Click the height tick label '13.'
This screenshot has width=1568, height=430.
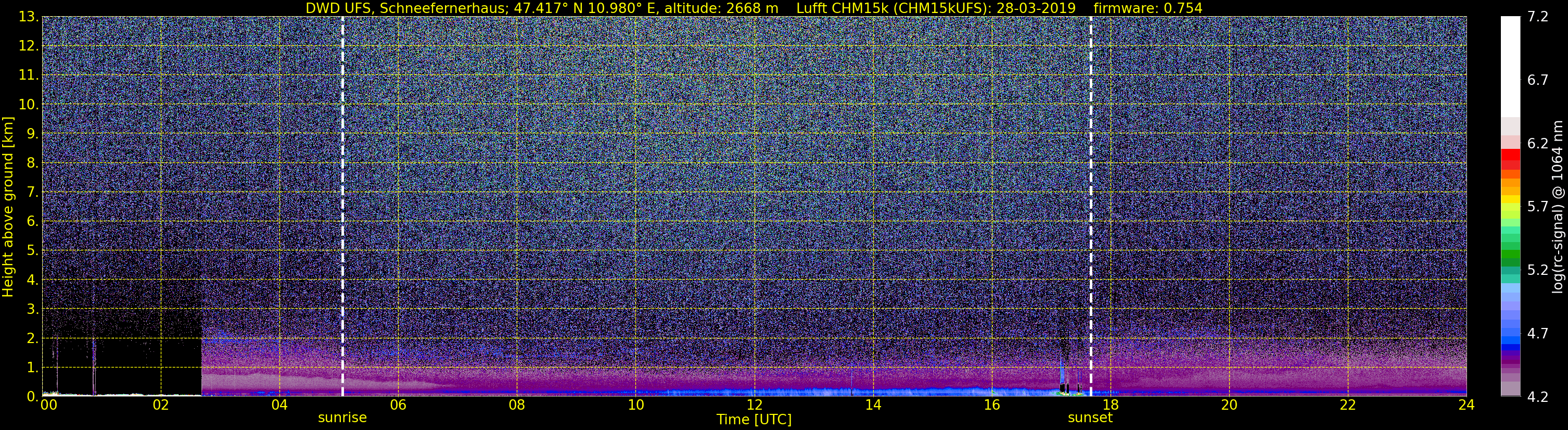(29, 17)
